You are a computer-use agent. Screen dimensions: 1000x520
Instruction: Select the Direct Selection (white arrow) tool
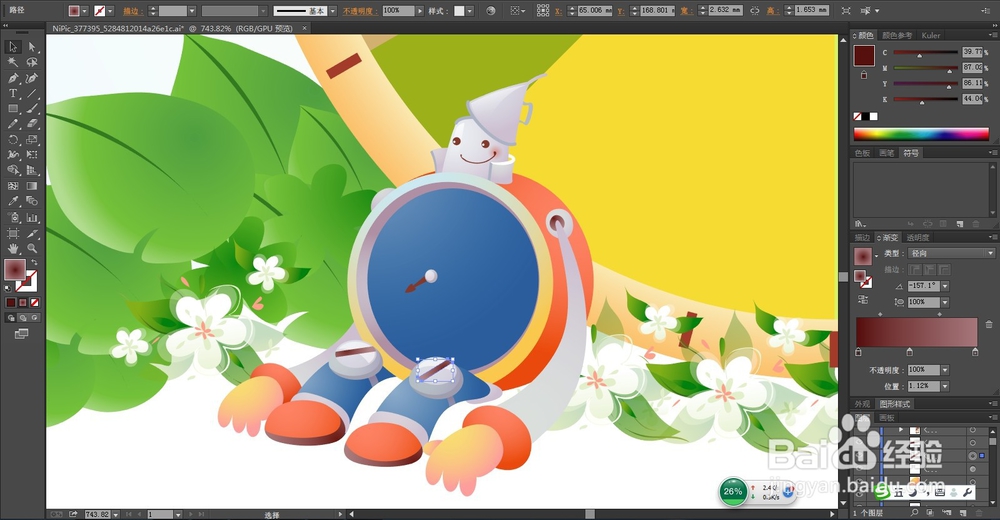[x=32, y=47]
